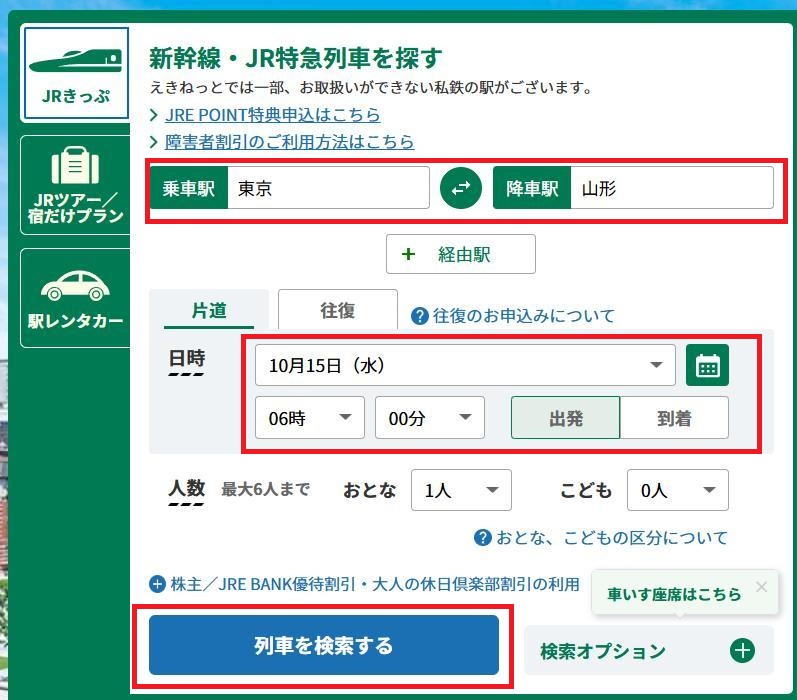This screenshot has width=797, height=700.
Task: Open the date dropdown showing 10月15日
Action: click(x=465, y=365)
